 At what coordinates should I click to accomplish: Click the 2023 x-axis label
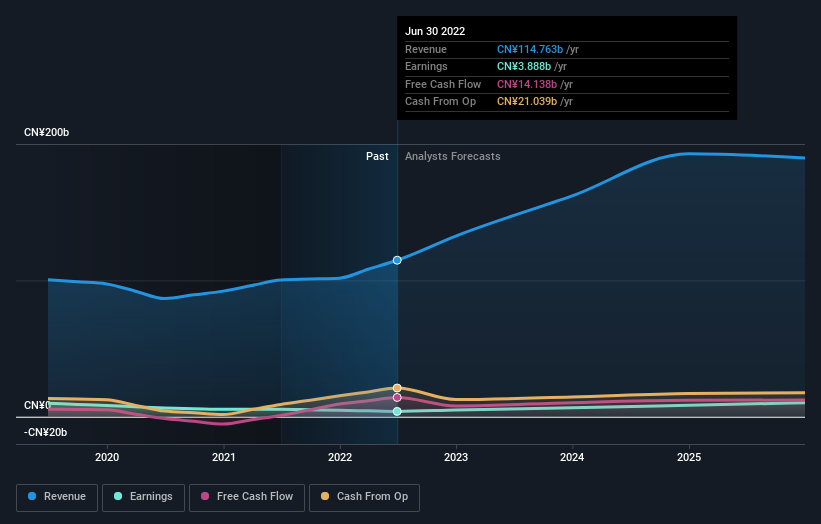pyautogui.click(x=456, y=457)
